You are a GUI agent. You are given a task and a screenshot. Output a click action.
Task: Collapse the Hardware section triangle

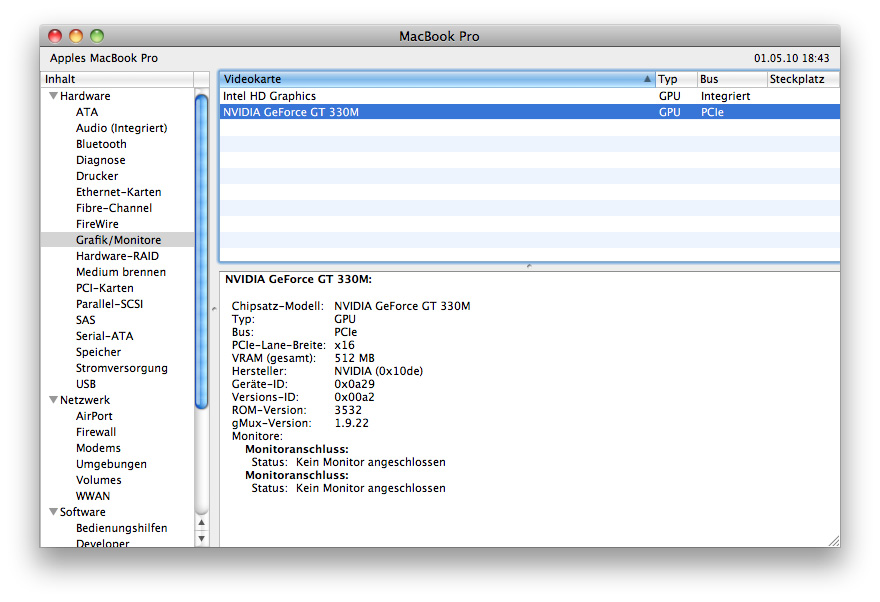(53, 96)
